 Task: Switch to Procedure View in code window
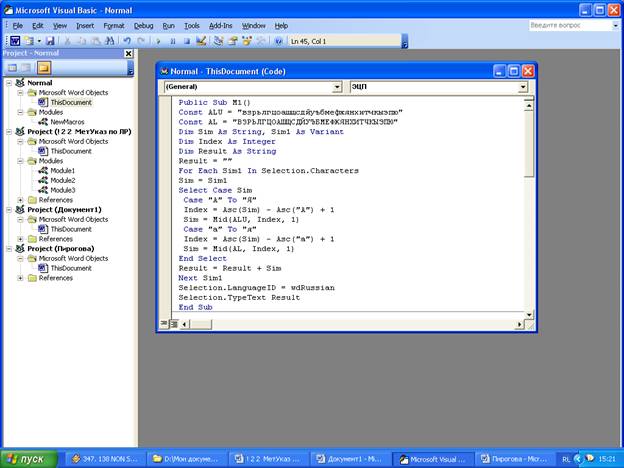(x=163, y=323)
